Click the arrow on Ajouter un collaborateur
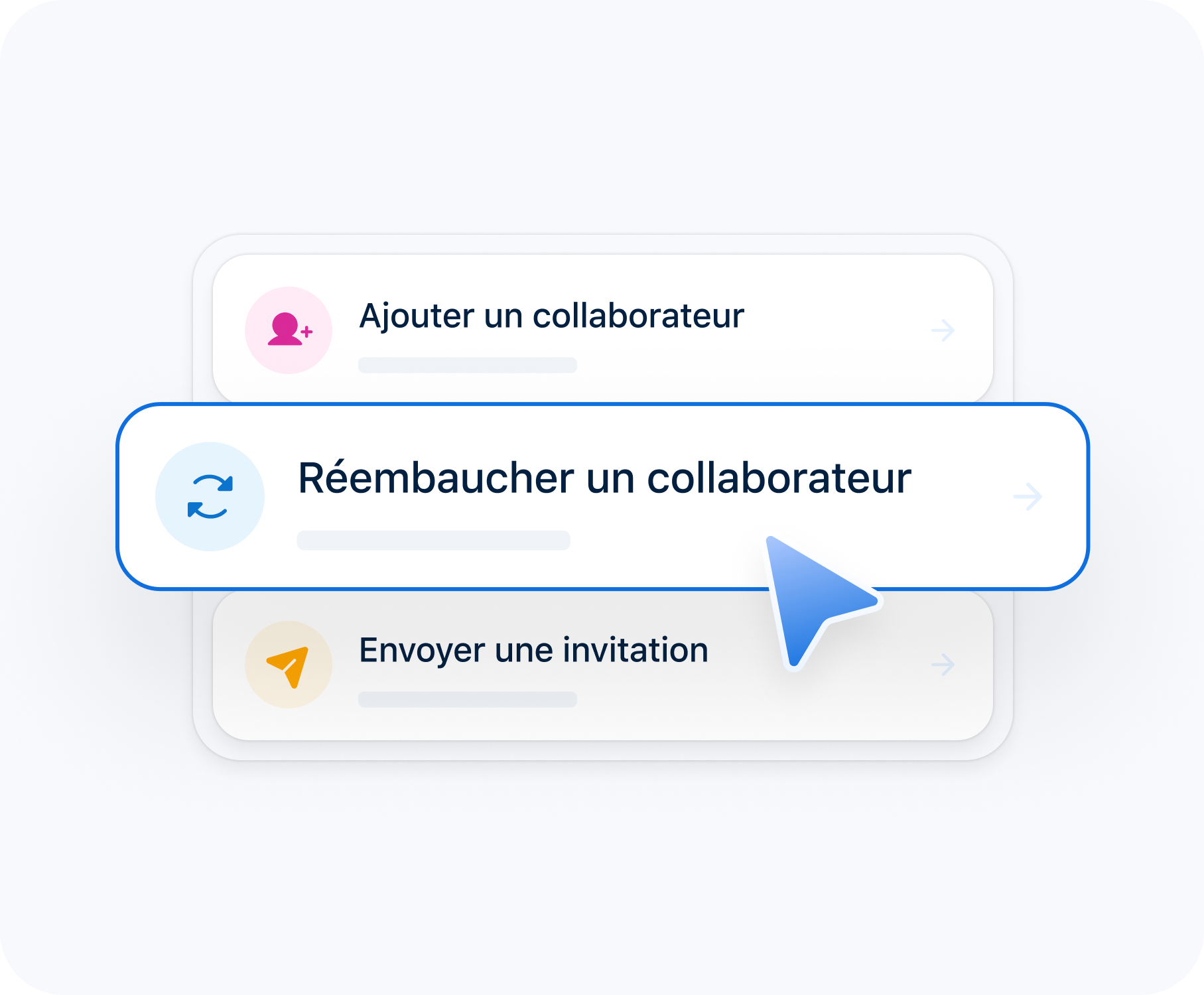Screen dimensions: 1204x995 [x=942, y=330]
